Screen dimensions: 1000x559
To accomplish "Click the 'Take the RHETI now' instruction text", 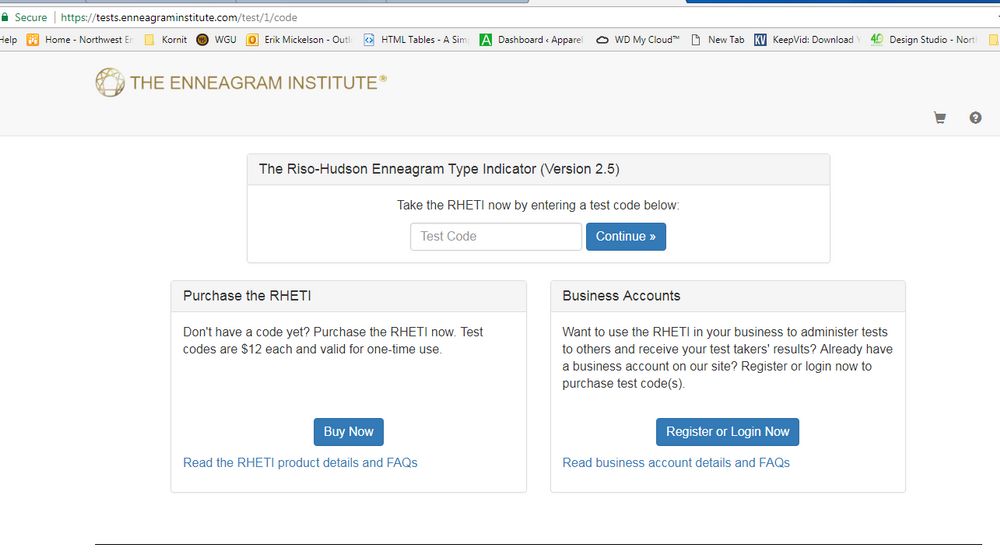I will click(538, 205).
